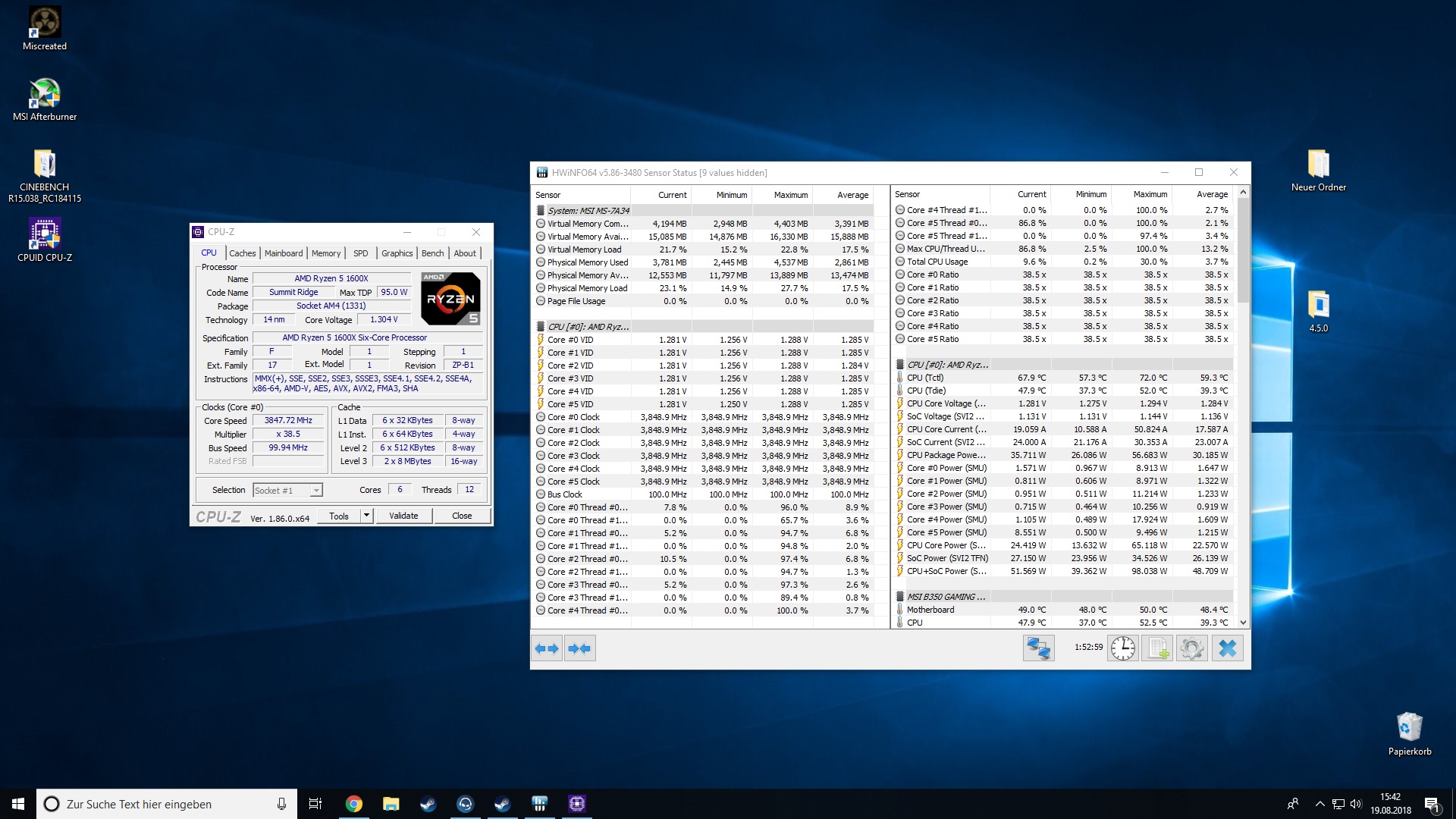Open the Graphics tab in CPU-Z
This screenshot has height=819, width=1456.
coord(397,253)
